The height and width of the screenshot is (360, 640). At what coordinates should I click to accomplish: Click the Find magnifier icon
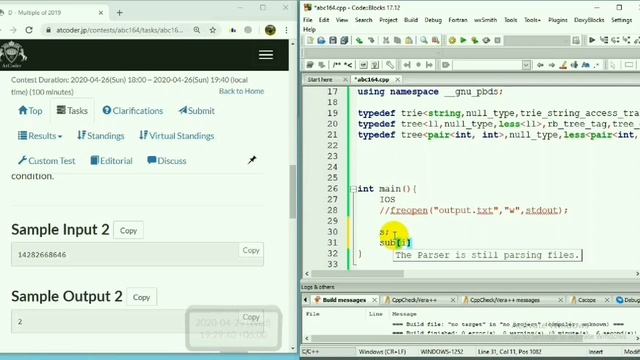[x=424, y=40]
